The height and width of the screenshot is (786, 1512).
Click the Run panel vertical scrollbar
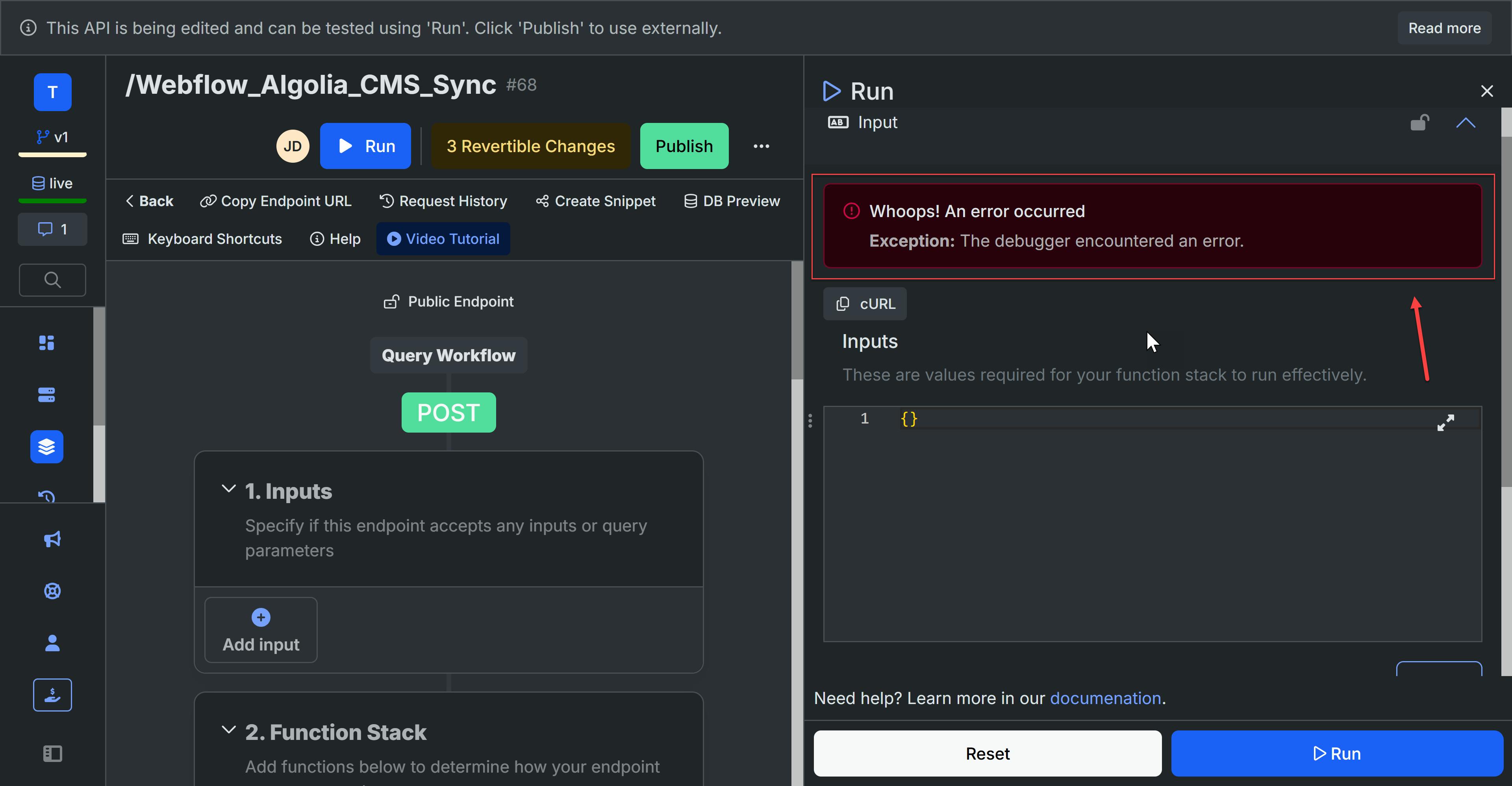coord(1506,311)
